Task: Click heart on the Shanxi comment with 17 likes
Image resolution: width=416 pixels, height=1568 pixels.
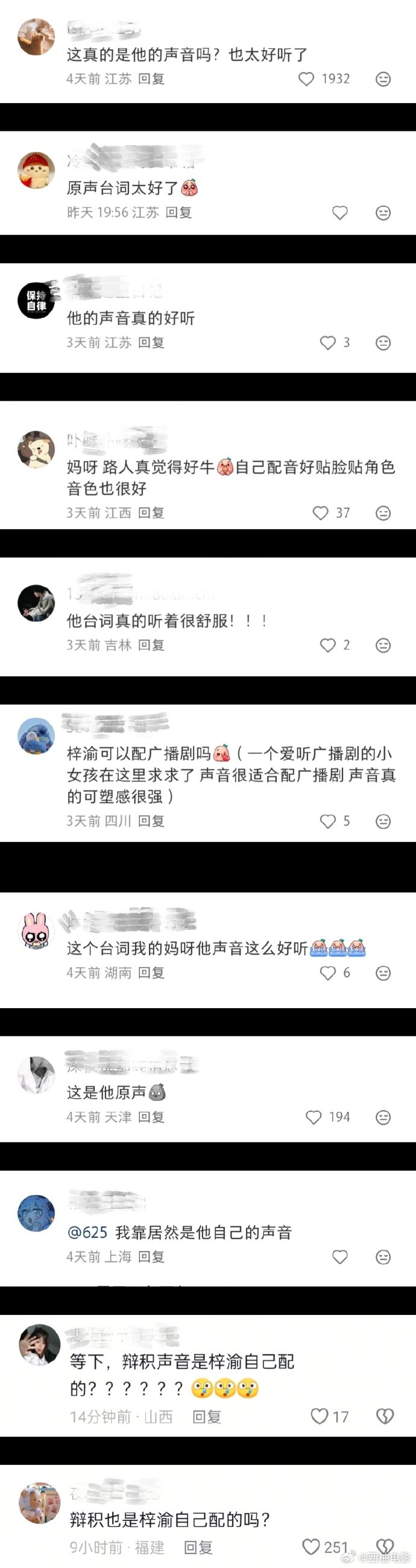Action: [319, 1416]
